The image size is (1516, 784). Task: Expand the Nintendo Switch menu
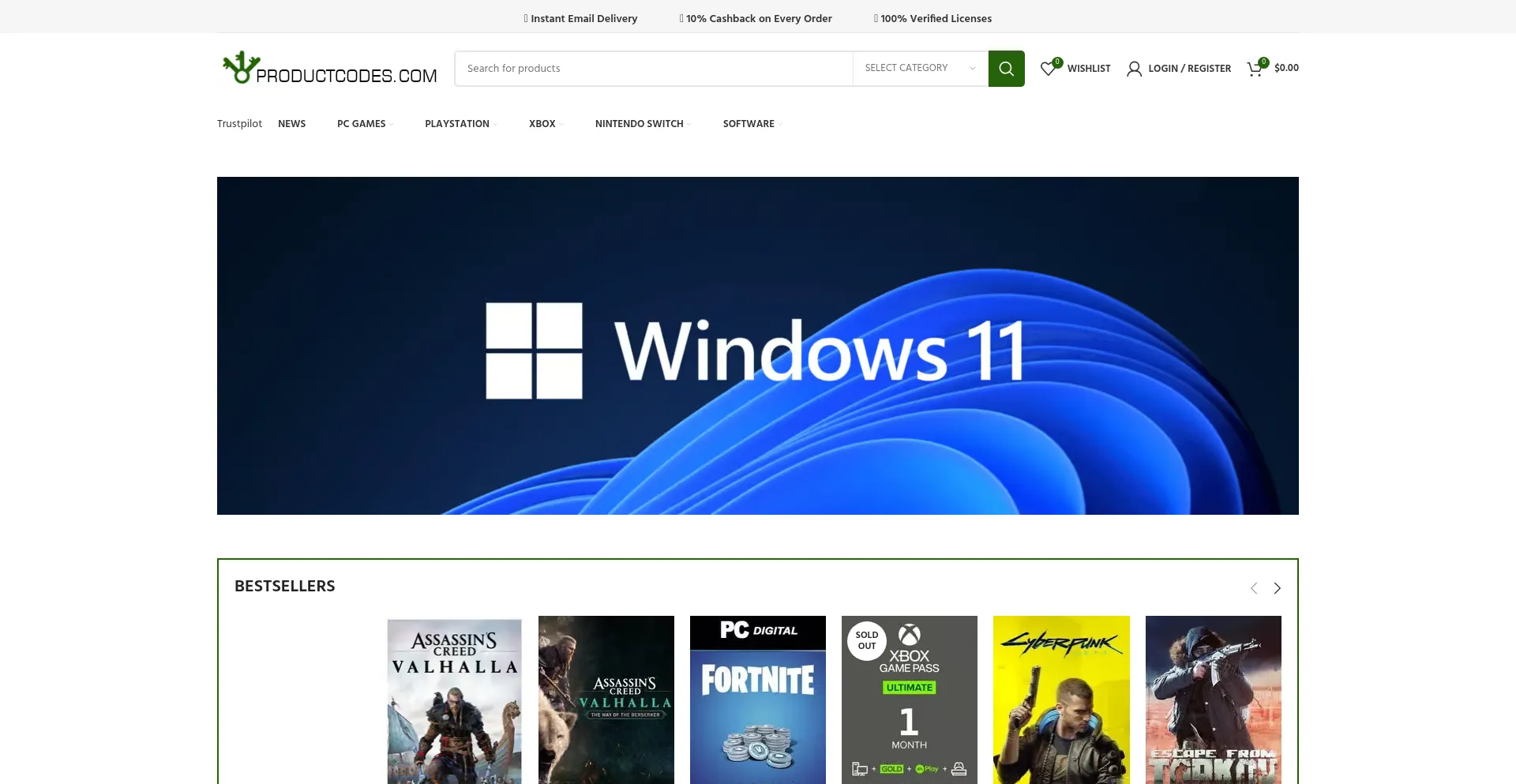coord(640,124)
